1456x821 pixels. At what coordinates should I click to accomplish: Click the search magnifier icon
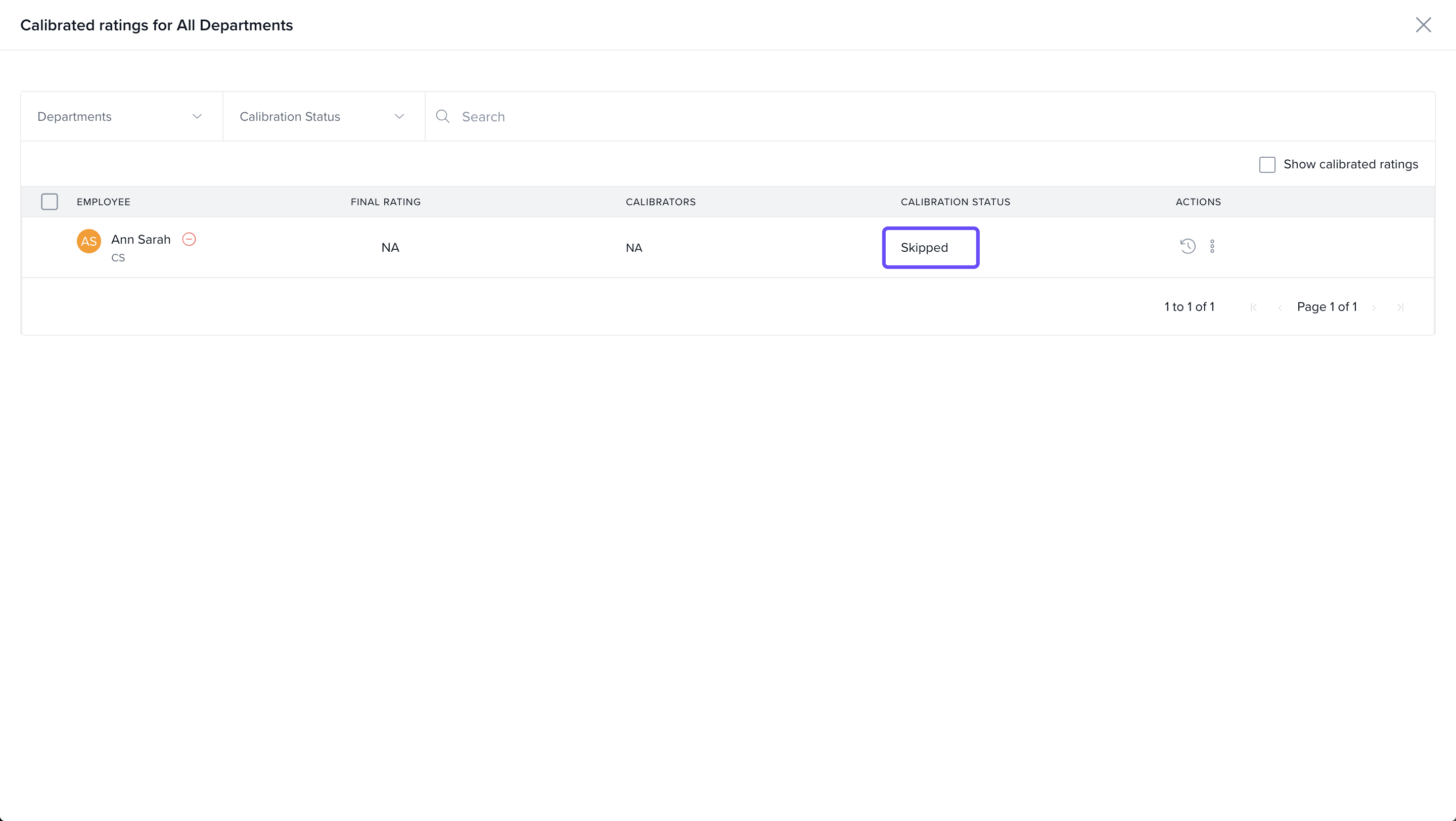point(442,116)
